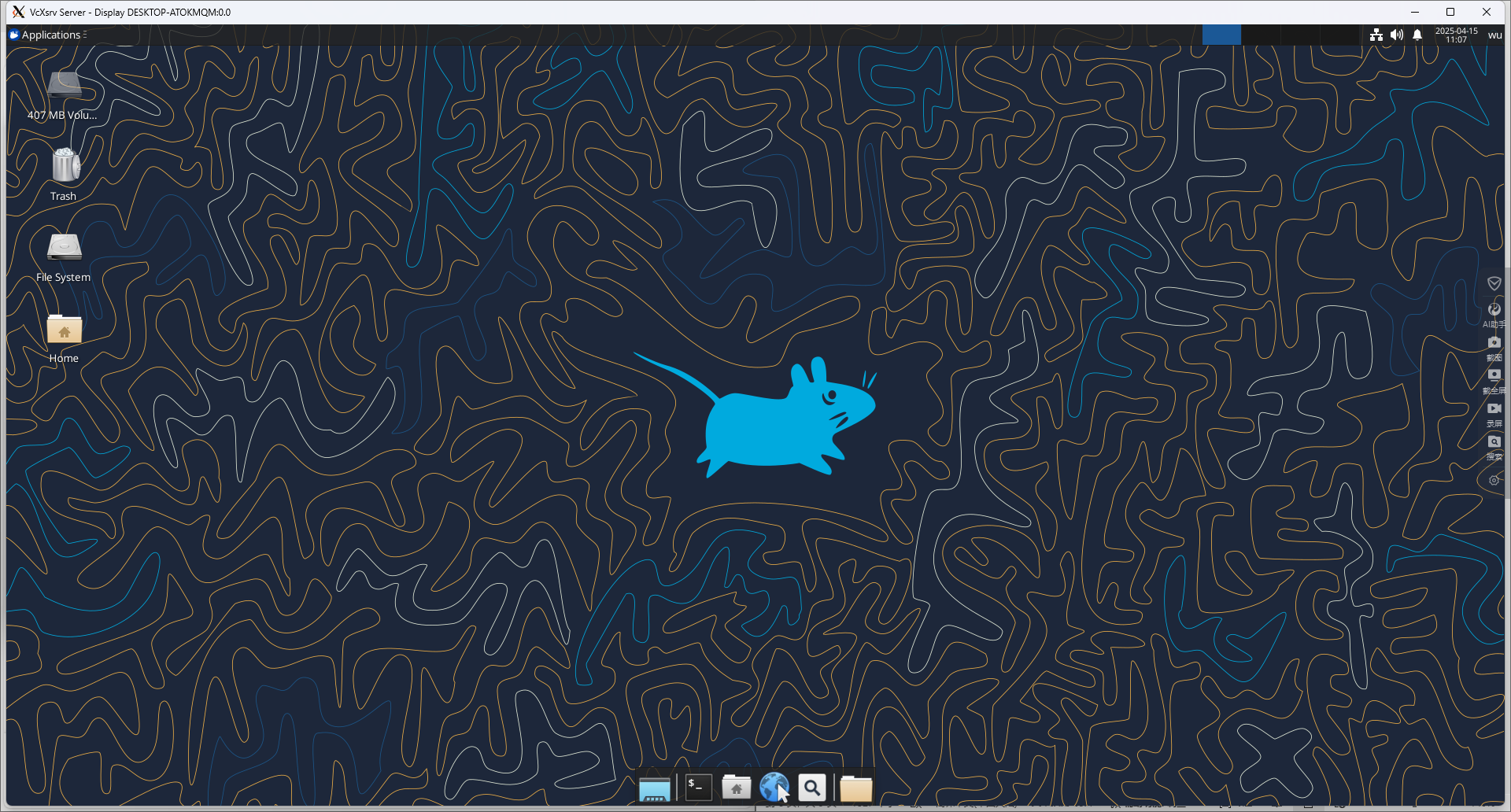
Task: Select the Home folder desktop icon
Action: click(x=64, y=338)
